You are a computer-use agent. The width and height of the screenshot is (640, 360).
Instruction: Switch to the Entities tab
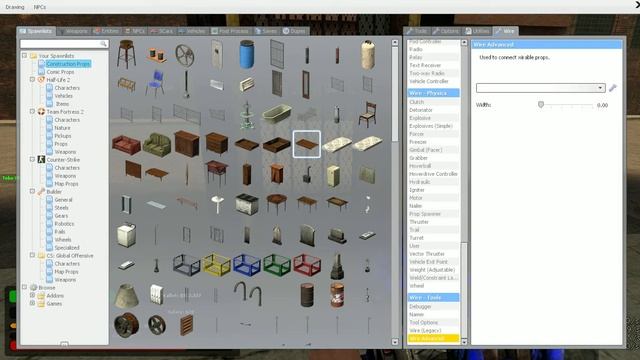click(106, 31)
